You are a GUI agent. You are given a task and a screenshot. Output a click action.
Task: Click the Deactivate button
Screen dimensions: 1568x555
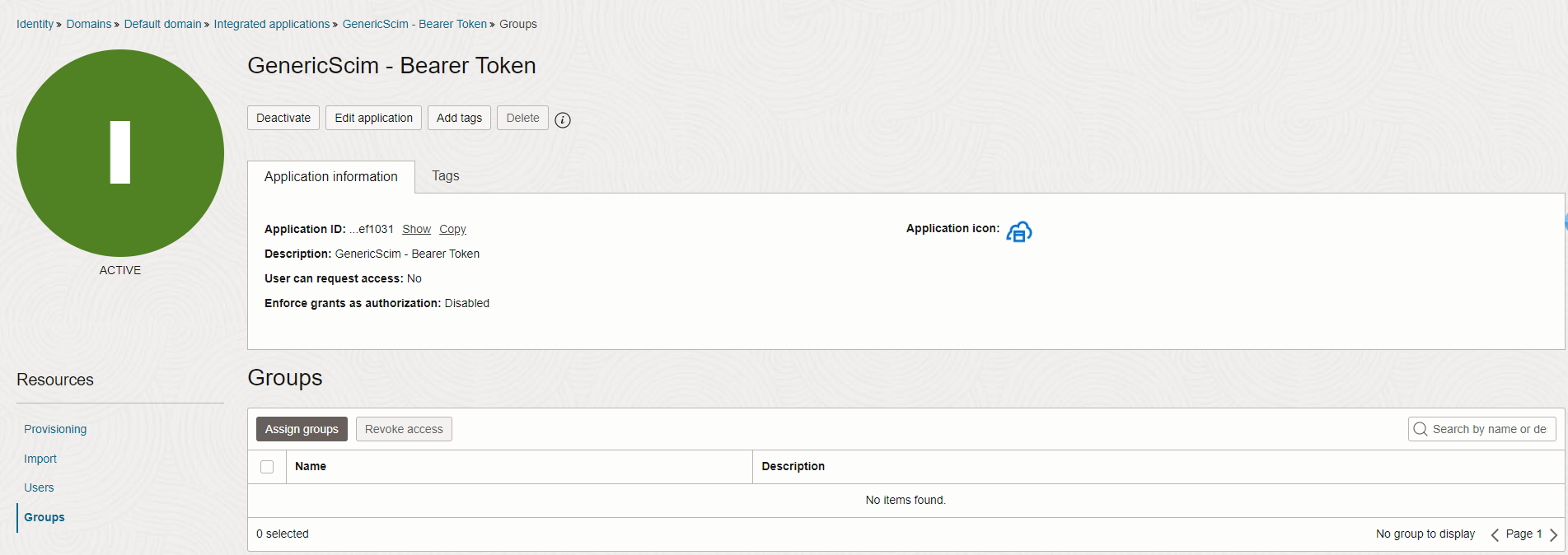click(283, 118)
